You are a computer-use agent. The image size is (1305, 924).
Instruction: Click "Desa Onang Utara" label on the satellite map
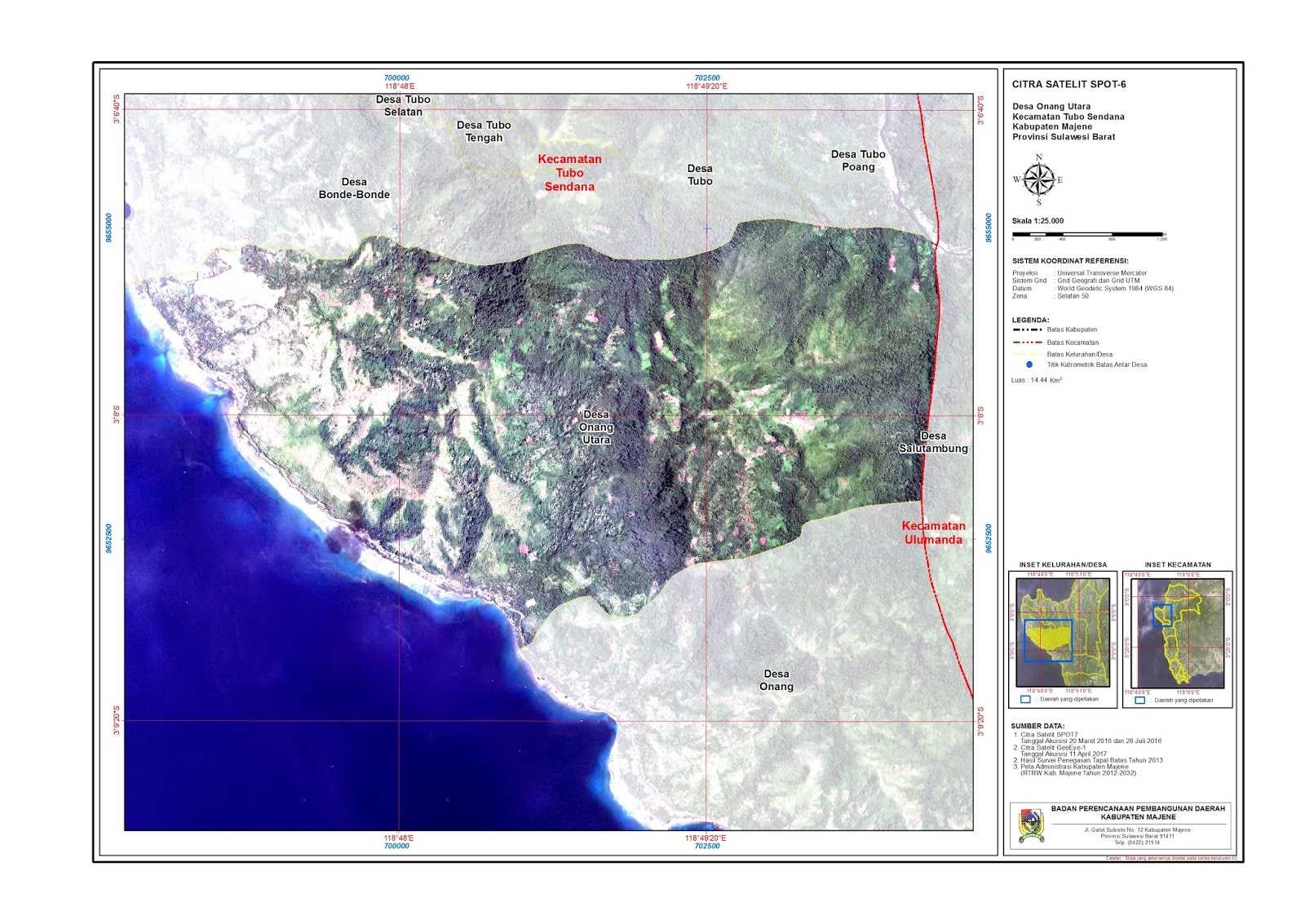coord(596,427)
